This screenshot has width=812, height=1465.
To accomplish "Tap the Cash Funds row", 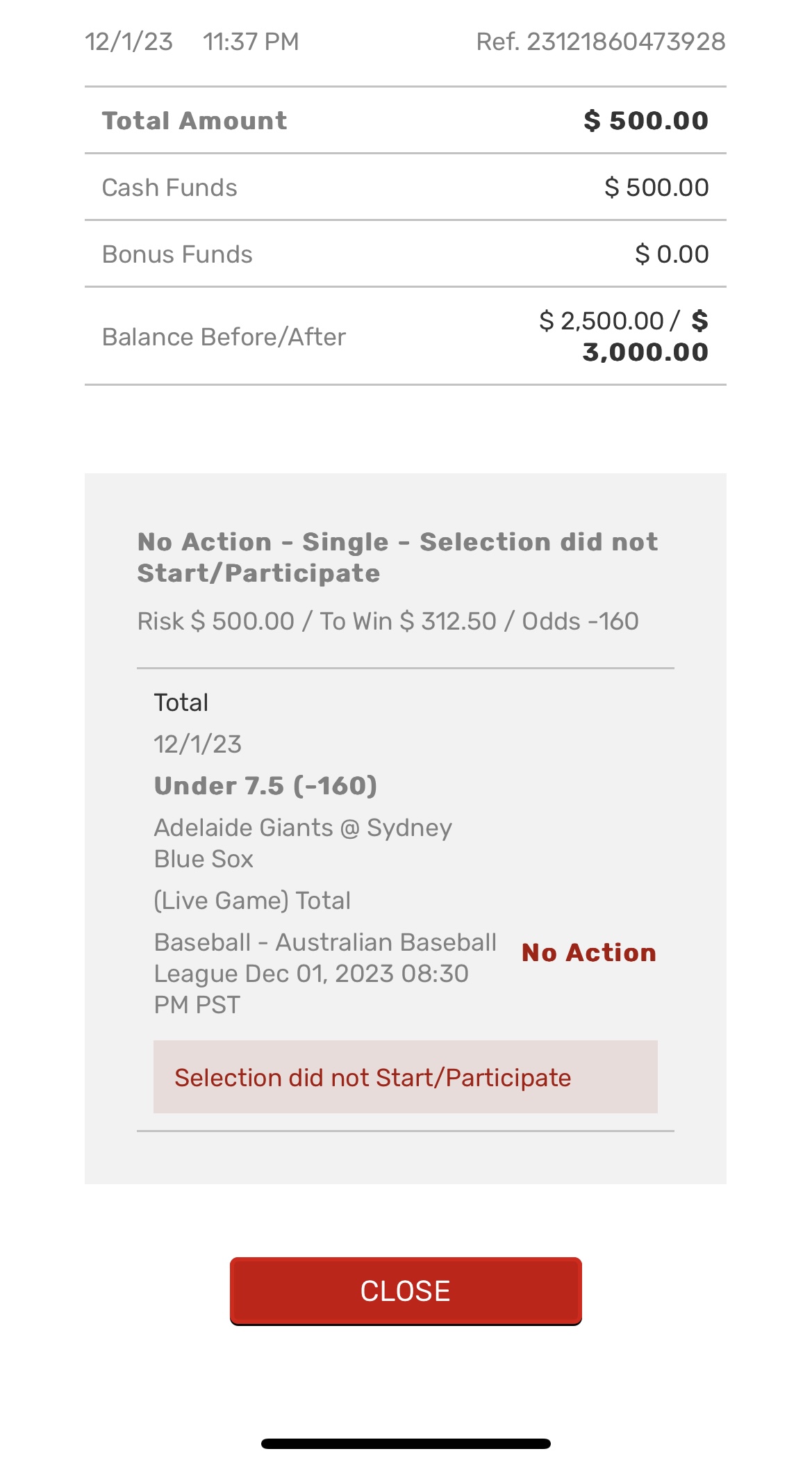I will click(405, 188).
